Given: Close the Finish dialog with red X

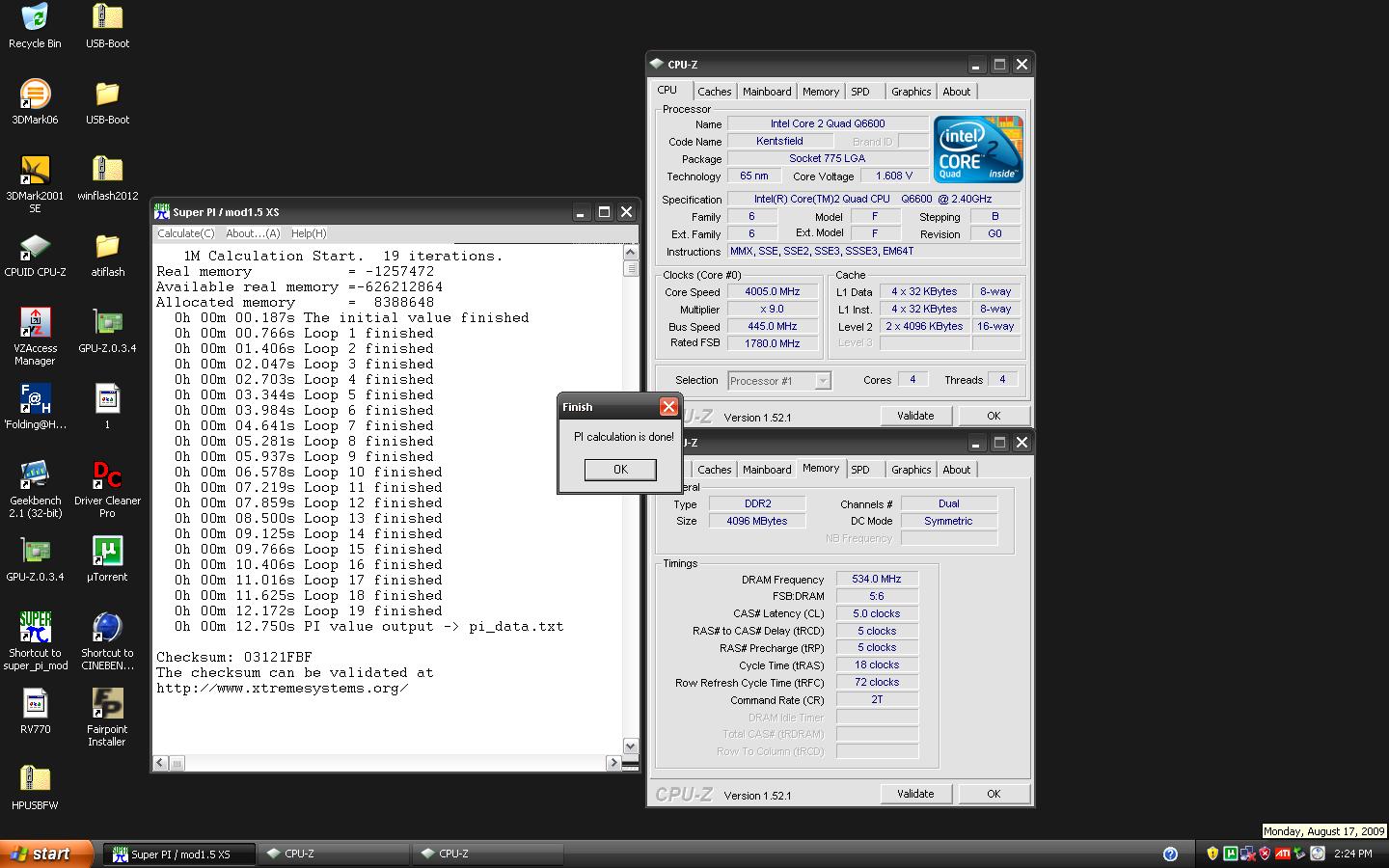Looking at the screenshot, I should (x=668, y=407).
